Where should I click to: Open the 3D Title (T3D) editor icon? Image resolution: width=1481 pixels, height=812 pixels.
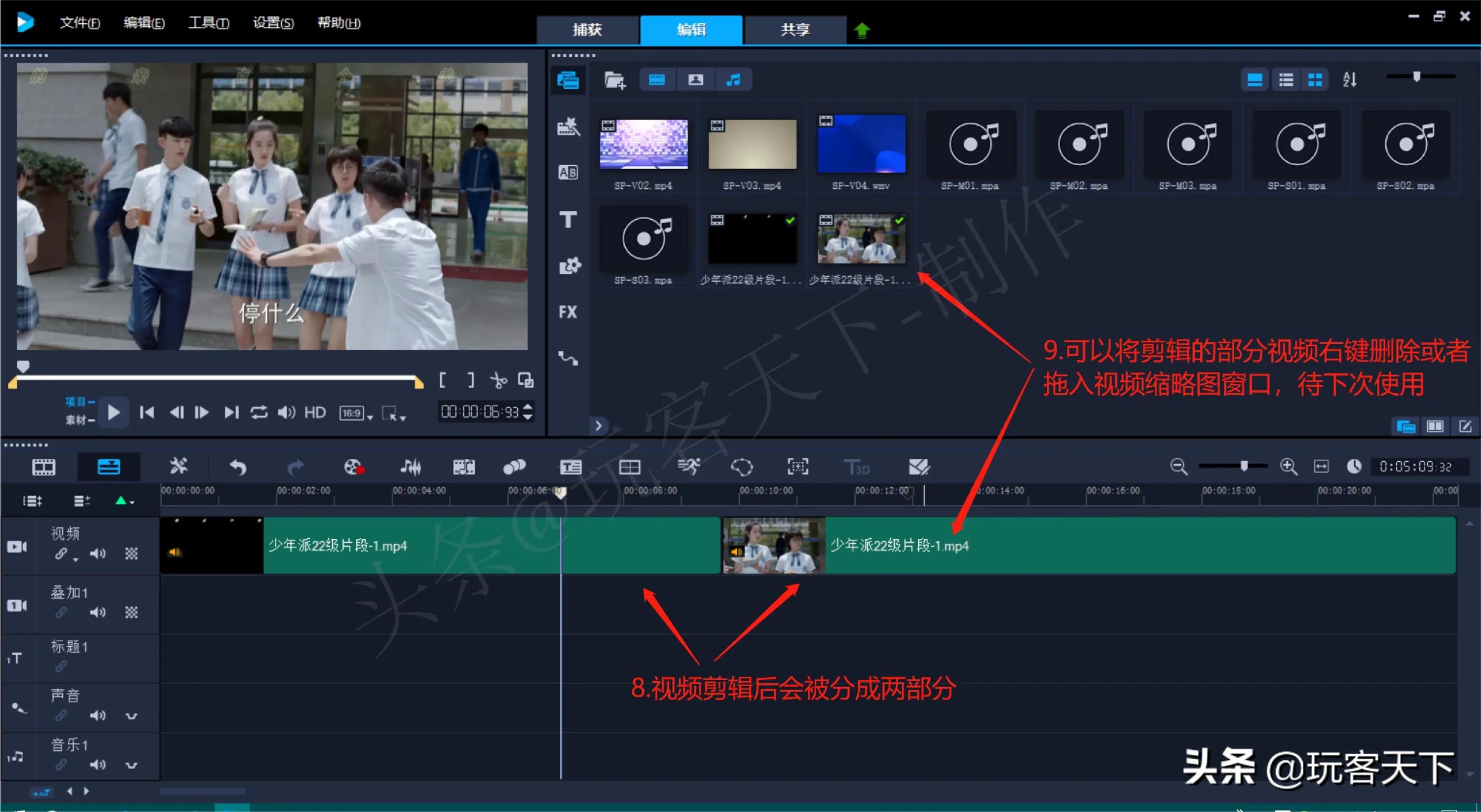pyautogui.click(x=857, y=467)
